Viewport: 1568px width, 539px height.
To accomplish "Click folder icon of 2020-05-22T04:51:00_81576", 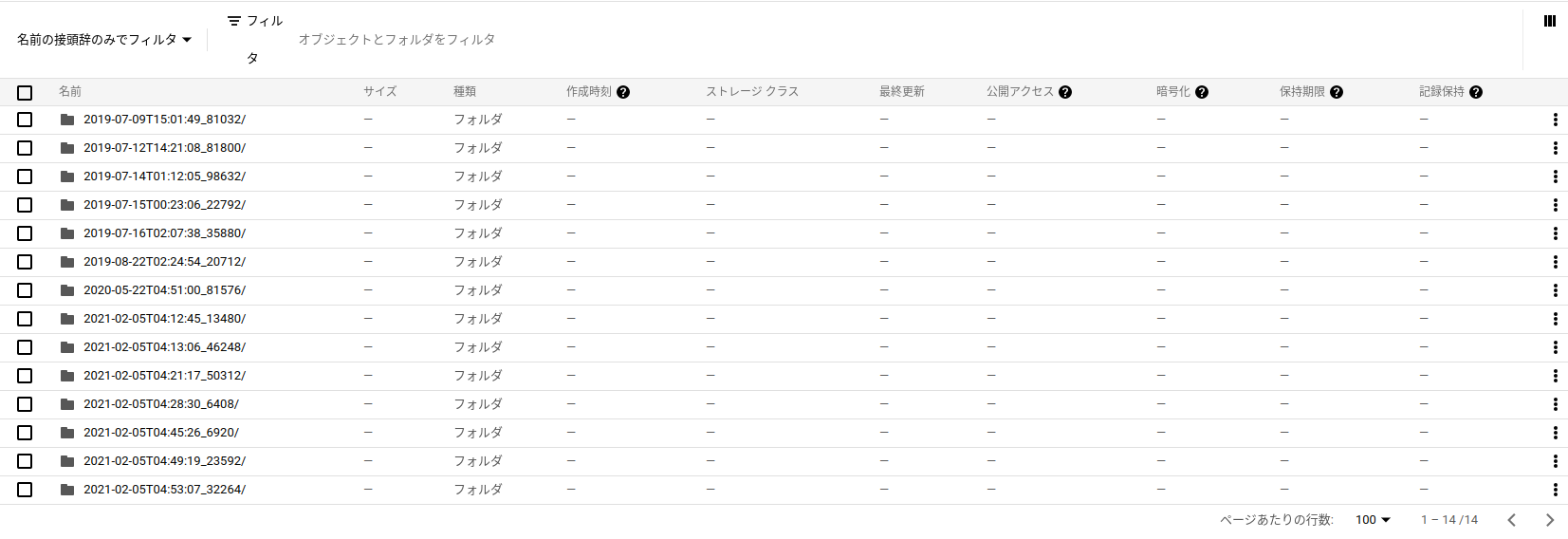I will [x=67, y=290].
